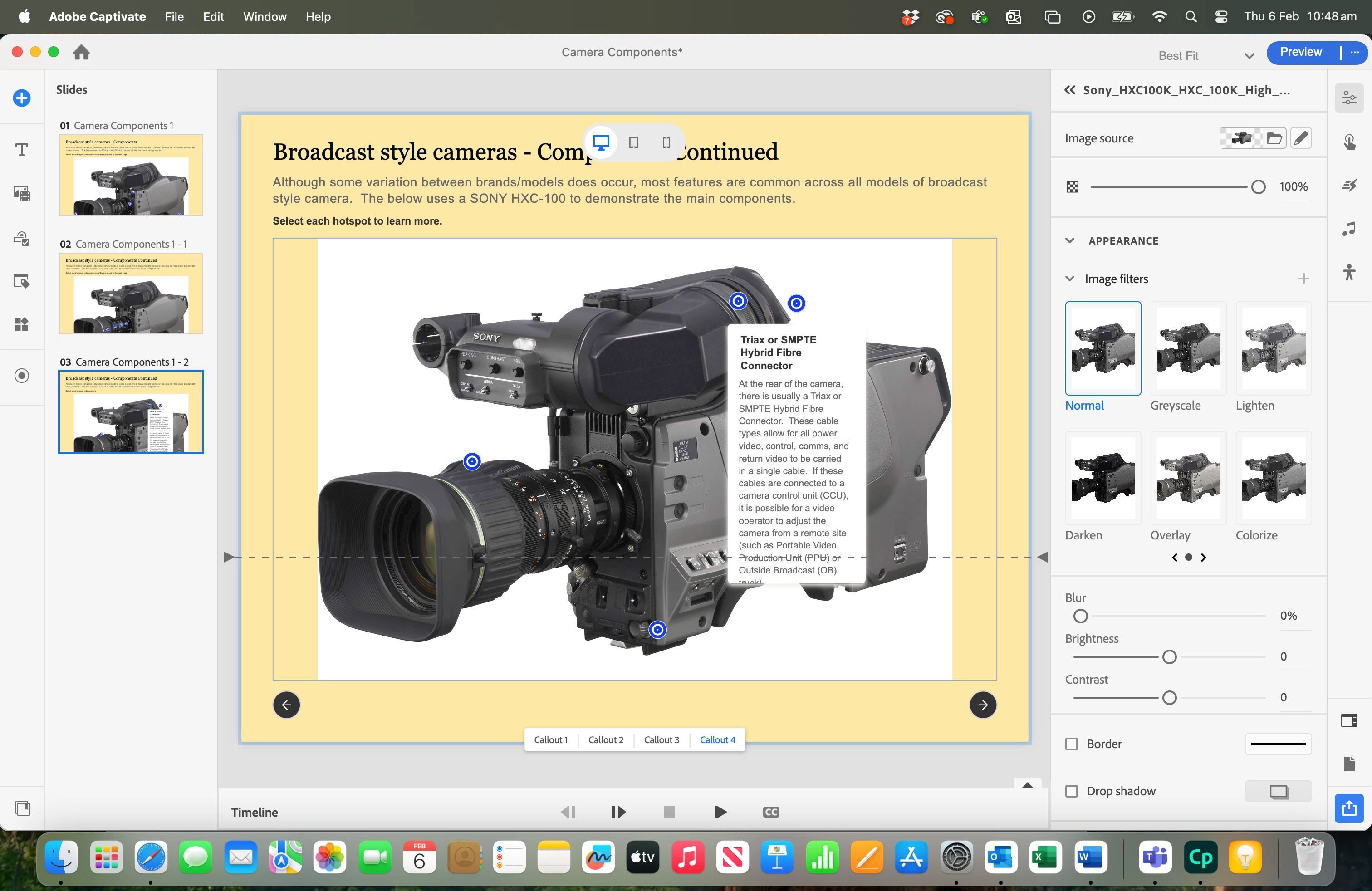Adjust the Brightness slider handle
Screen dimensions: 1372x891
click(1169, 657)
